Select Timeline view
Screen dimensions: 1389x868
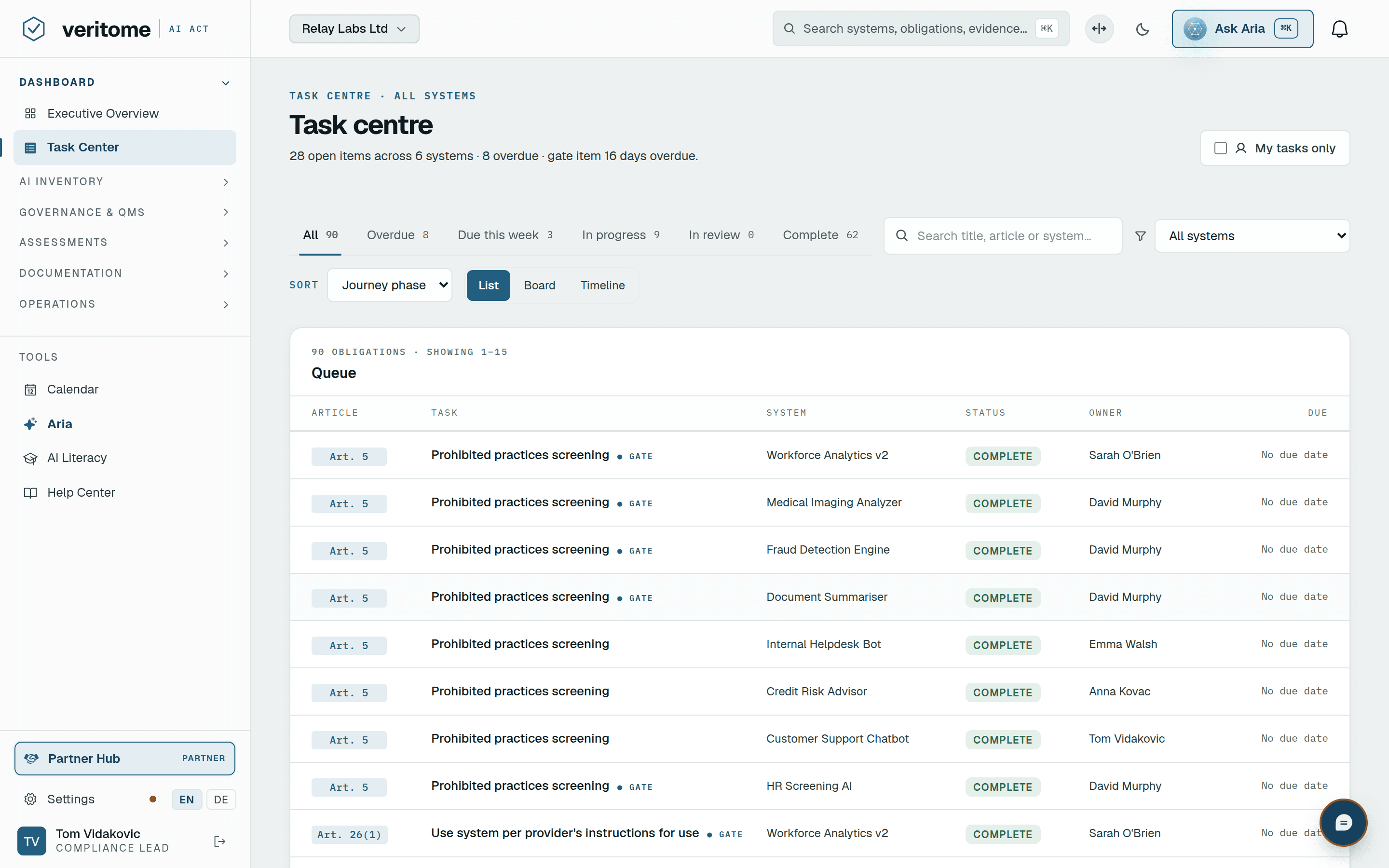click(x=602, y=285)
